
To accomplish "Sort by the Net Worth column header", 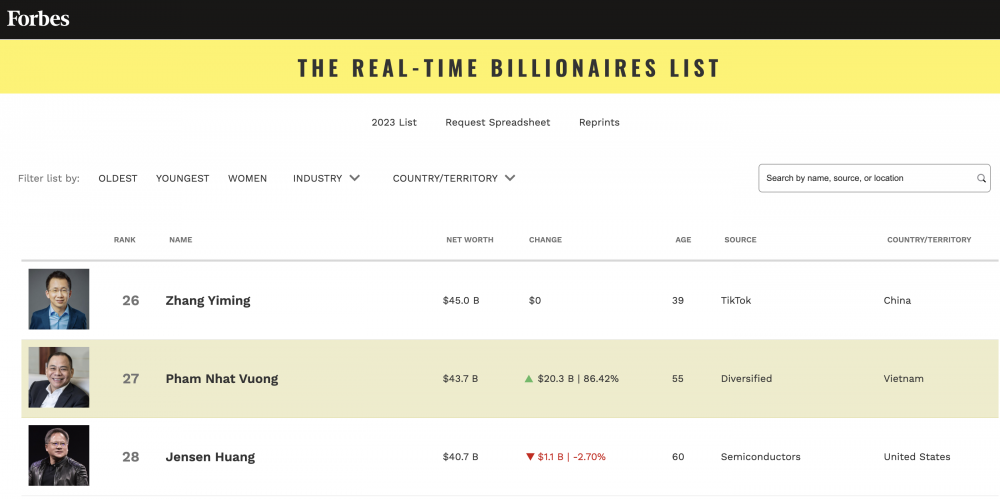I will (470, 240).
